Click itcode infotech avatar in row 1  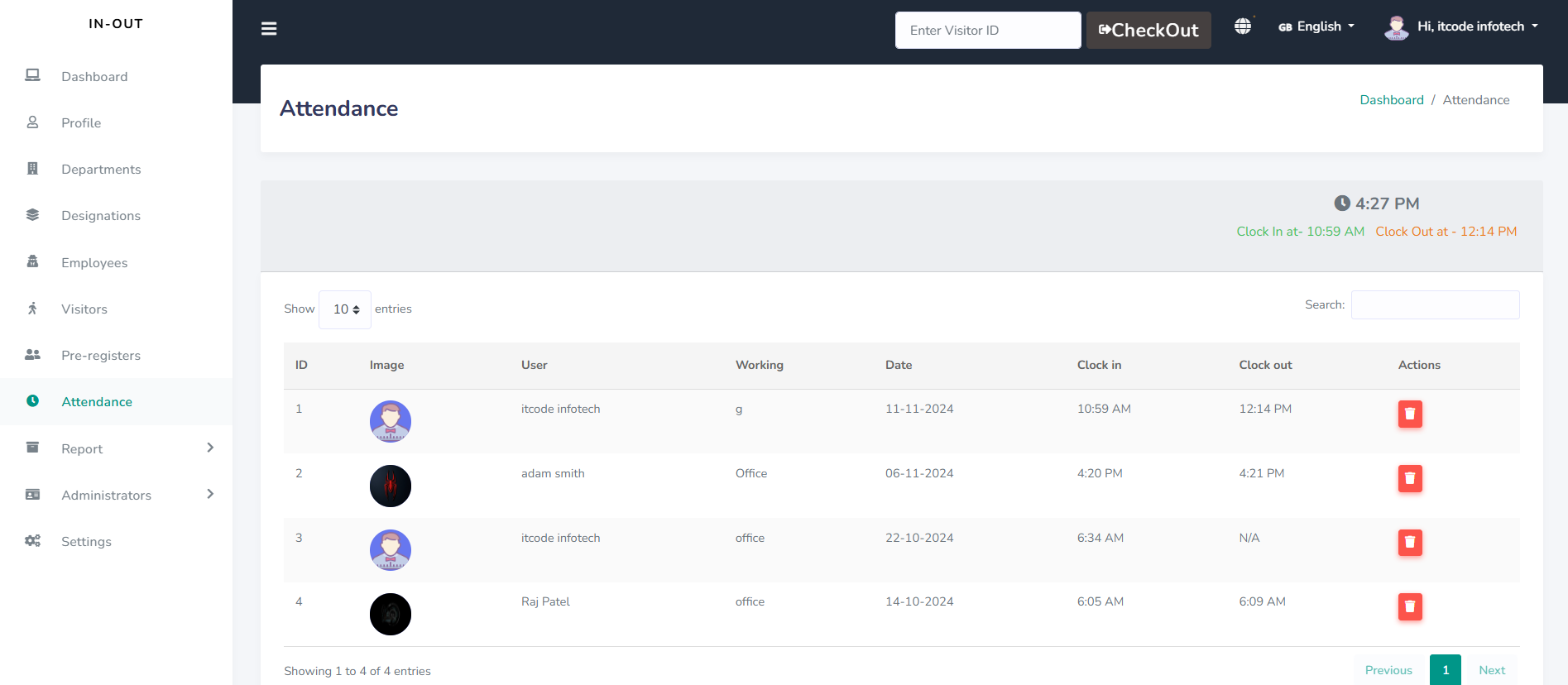pos(391,421)
